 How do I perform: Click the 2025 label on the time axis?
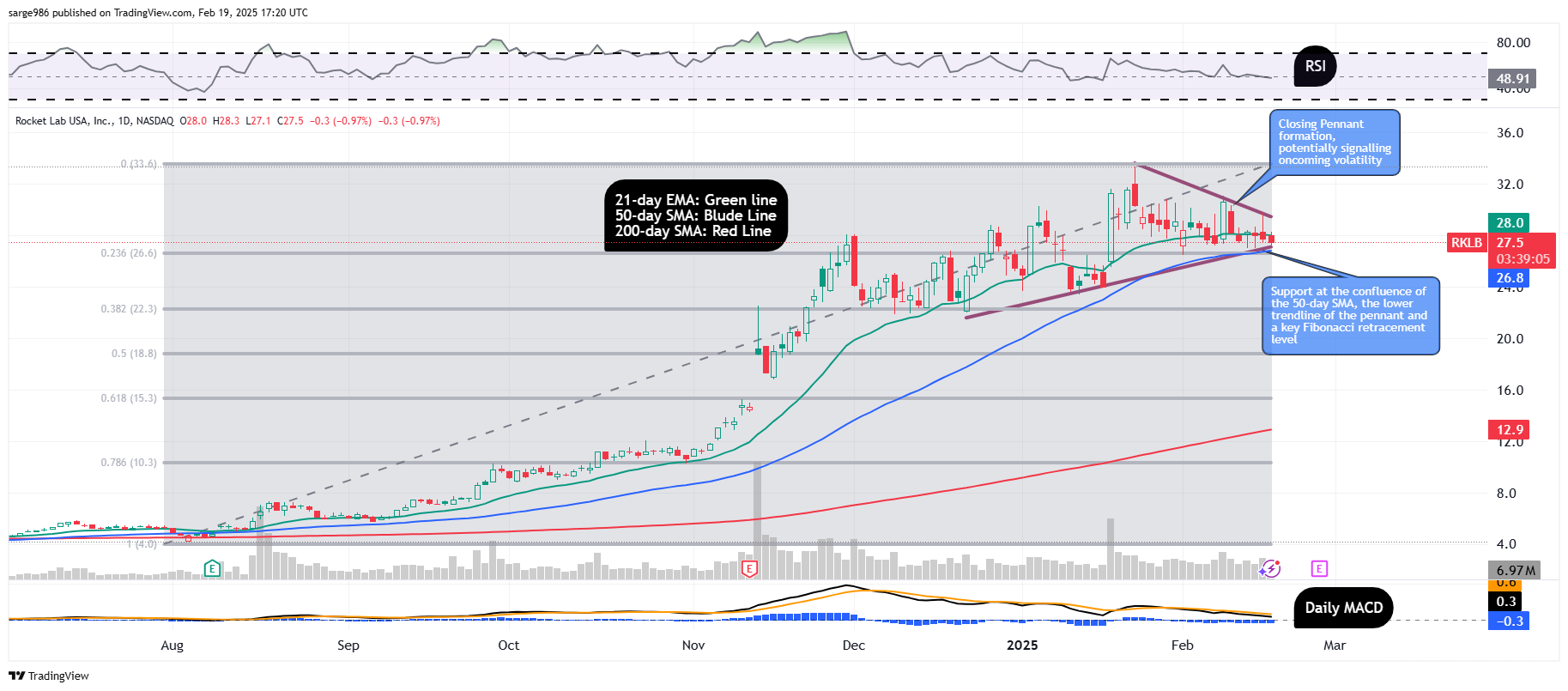click(1022, 646)
